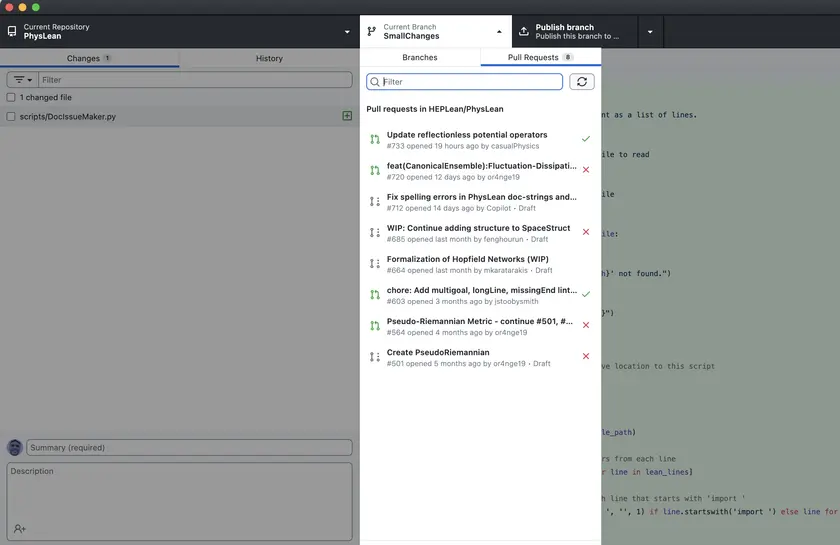Toggle the '1 changed file' select-all checkbox
The height and width of the screenshot is (545, 840).
[x=11, y=98]
